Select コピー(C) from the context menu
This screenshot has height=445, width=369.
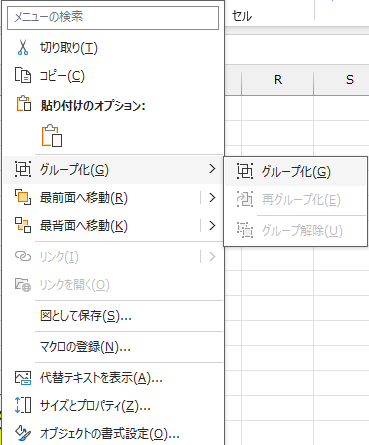(113, 76)
